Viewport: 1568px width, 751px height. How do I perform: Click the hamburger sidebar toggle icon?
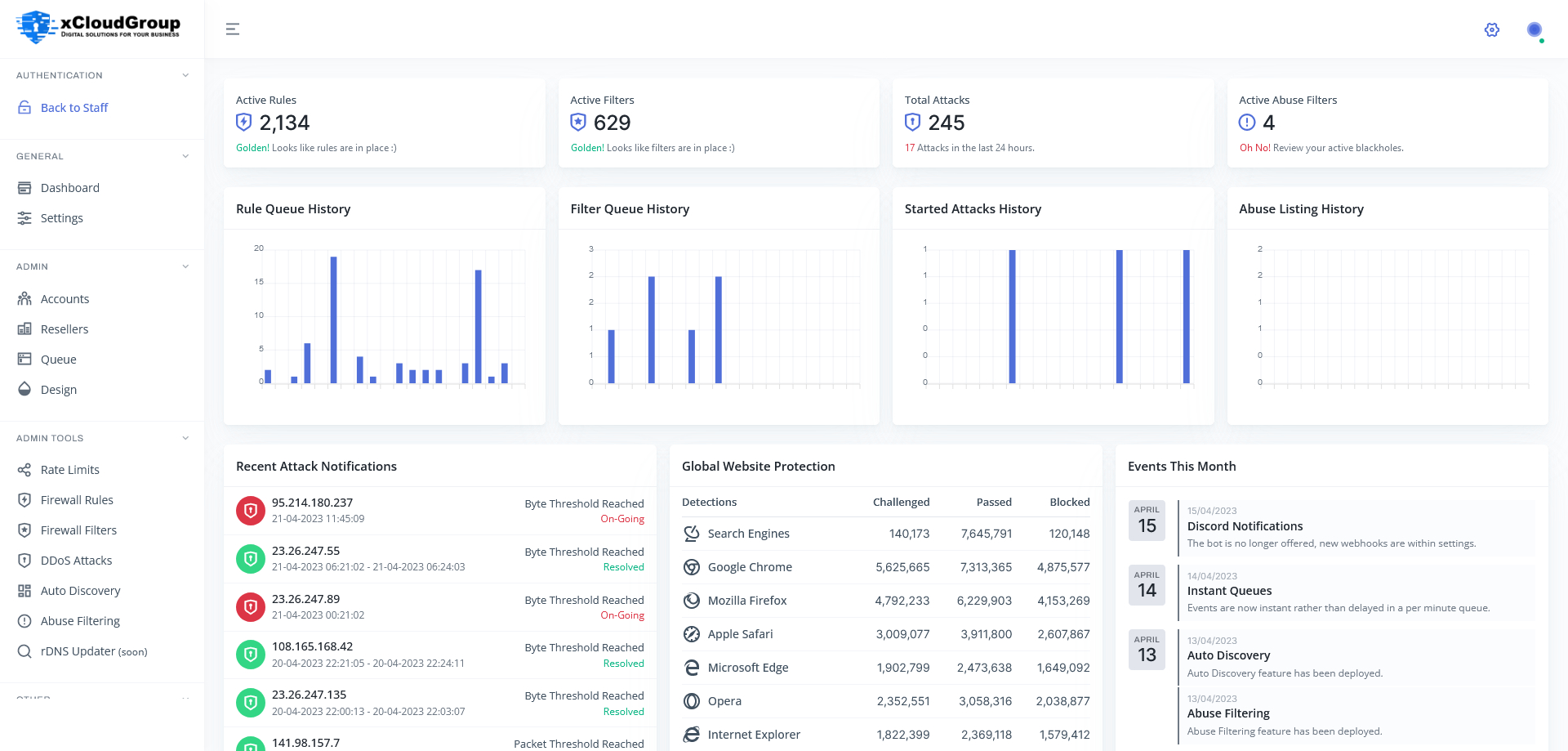coord(233,29)
